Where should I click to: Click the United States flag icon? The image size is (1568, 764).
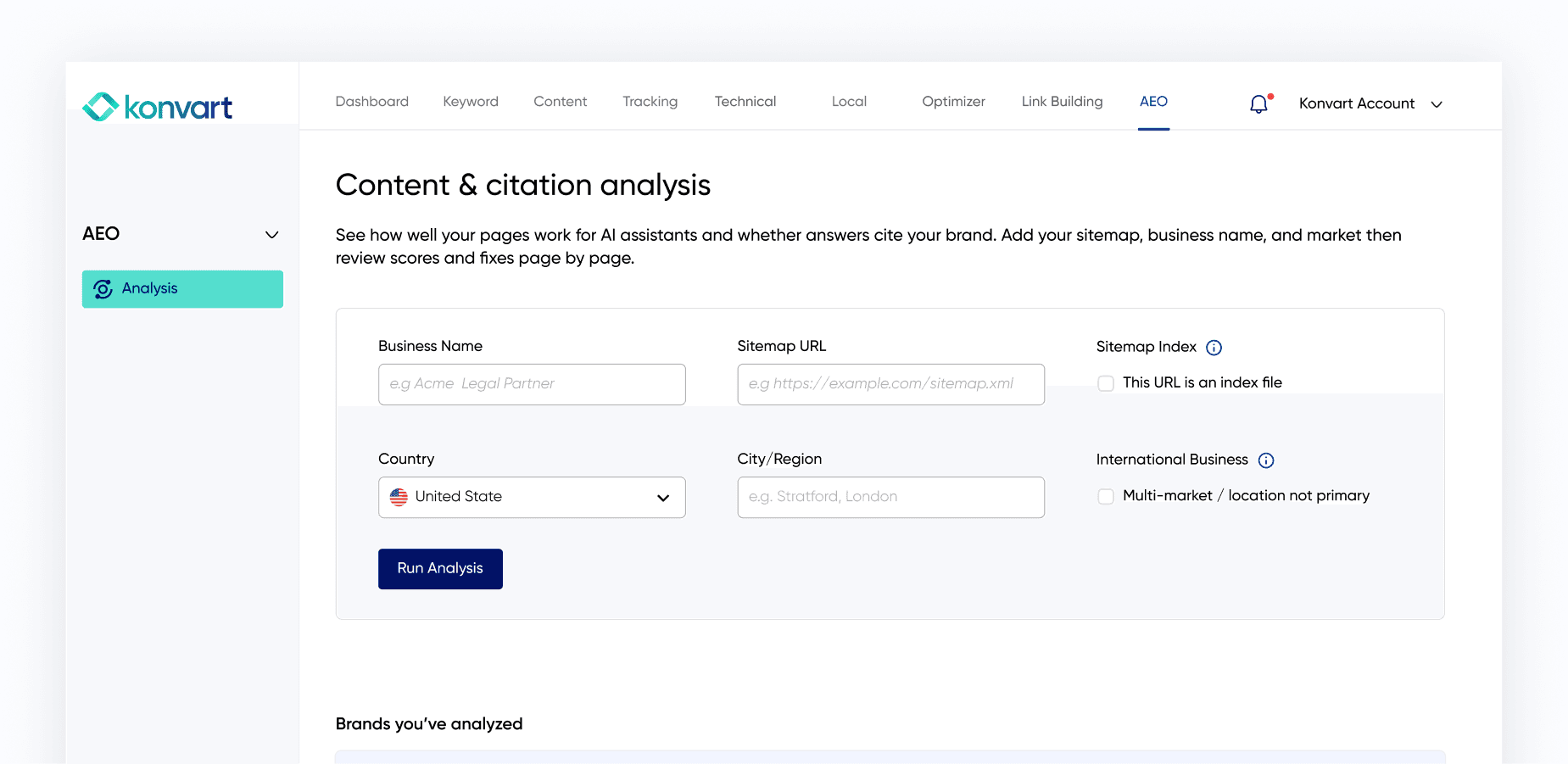pyautogui.click(x=399, y=497)
